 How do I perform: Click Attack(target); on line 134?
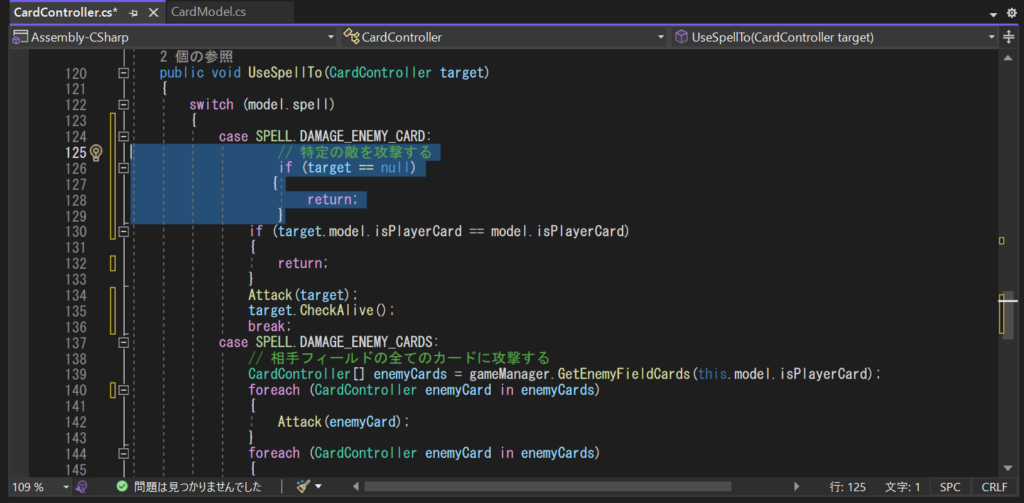pyautogui.click(x=303, y=295)
